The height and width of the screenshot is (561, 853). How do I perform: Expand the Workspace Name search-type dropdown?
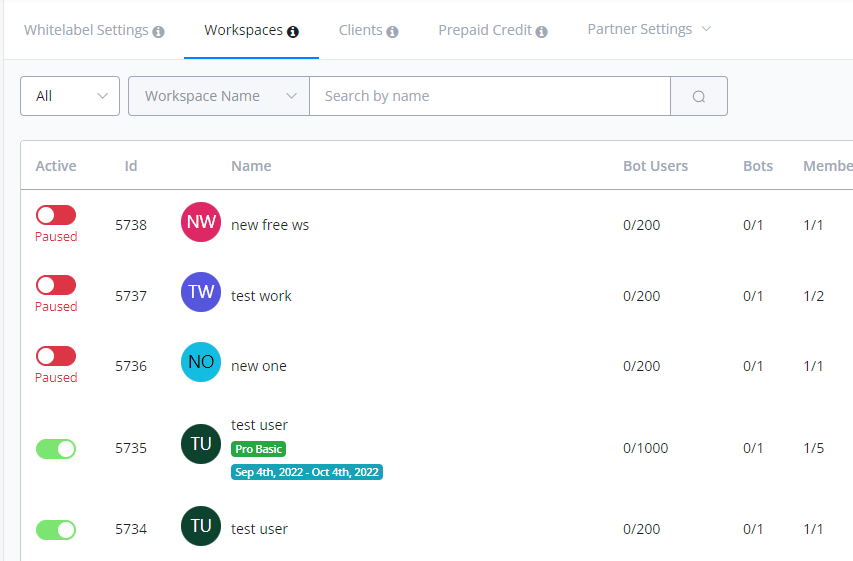pyautogui.click(x=219, y=96)
